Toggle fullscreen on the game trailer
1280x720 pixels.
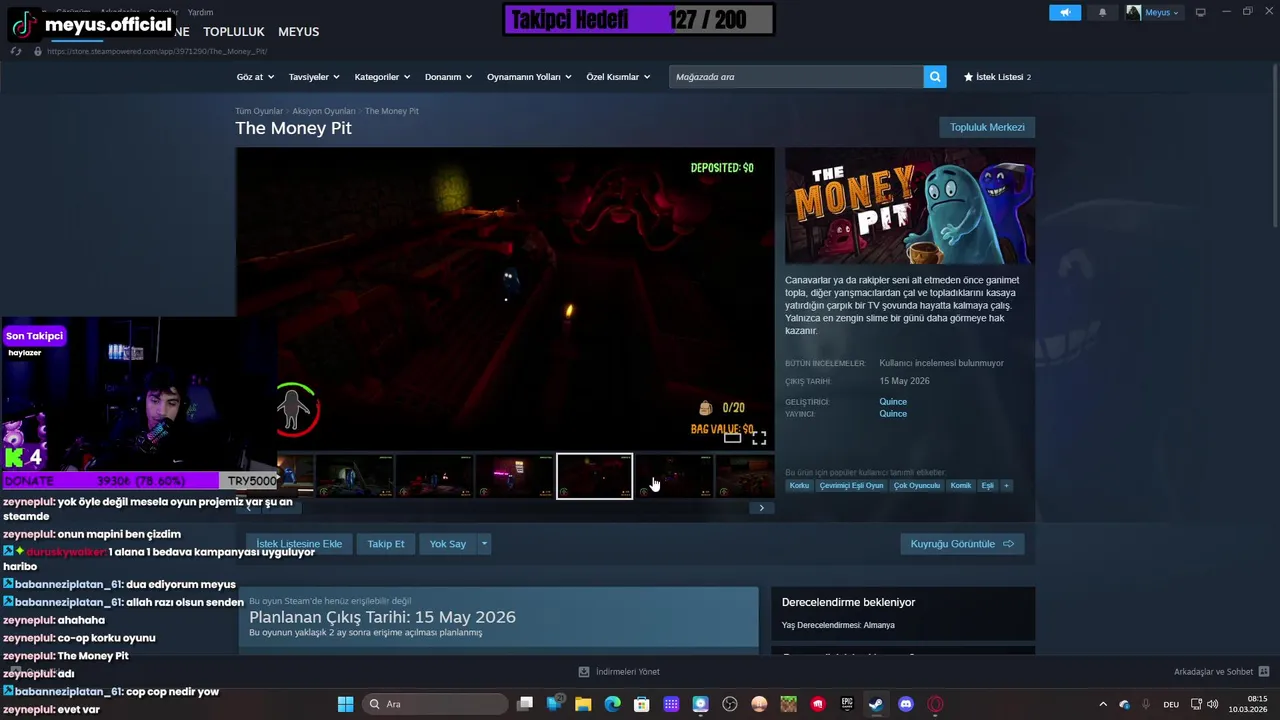[x=759, y=438]
